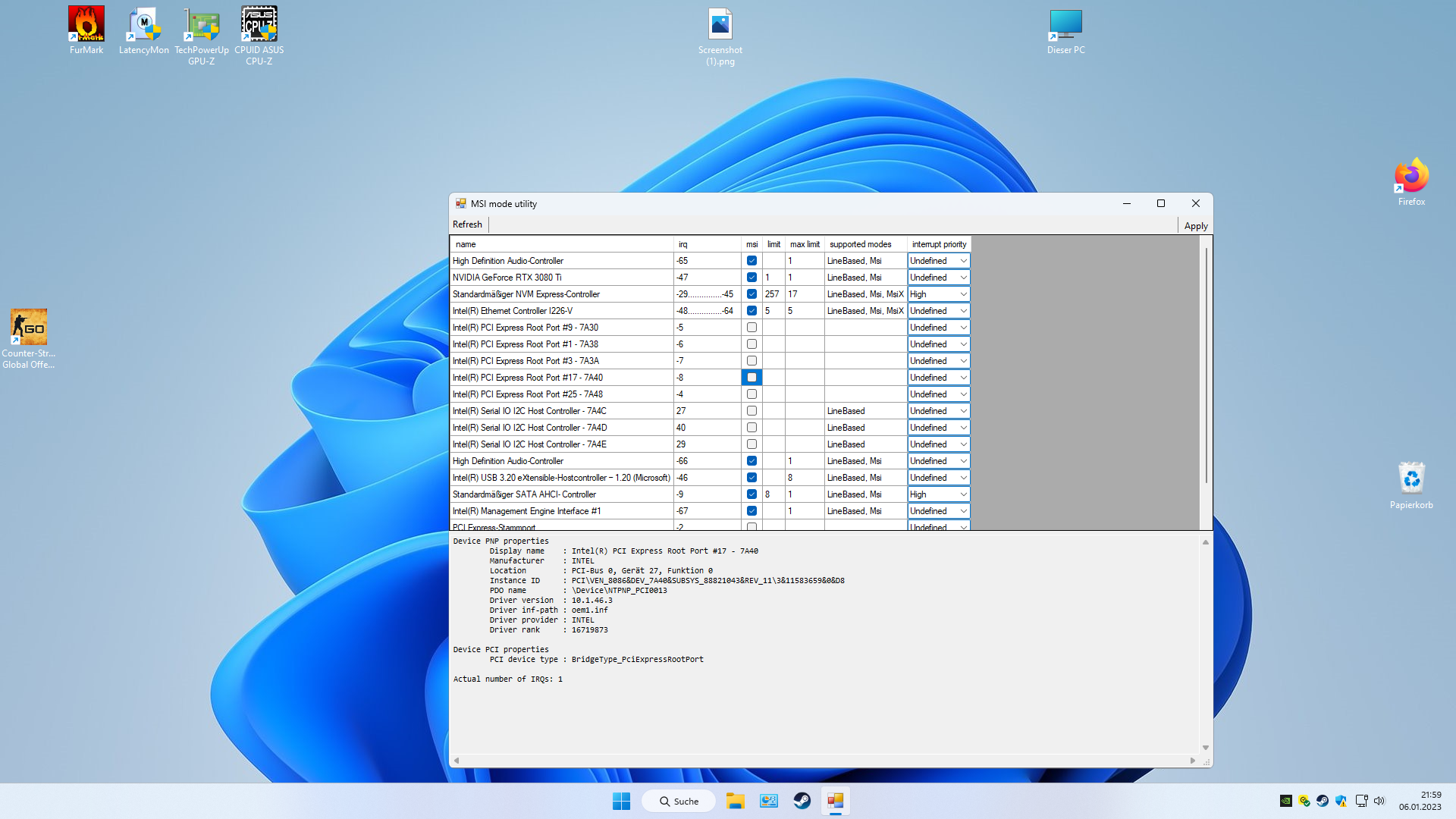The image size is (1456, 819).
Task: Enable msi for PCI Express Root Port #9
Action: coord(752,328)
